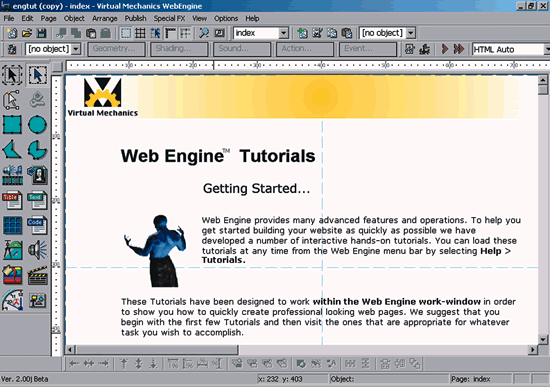The image size is (550, 387).
Task: Expand the index page dropdown
Action: [283, 33]
